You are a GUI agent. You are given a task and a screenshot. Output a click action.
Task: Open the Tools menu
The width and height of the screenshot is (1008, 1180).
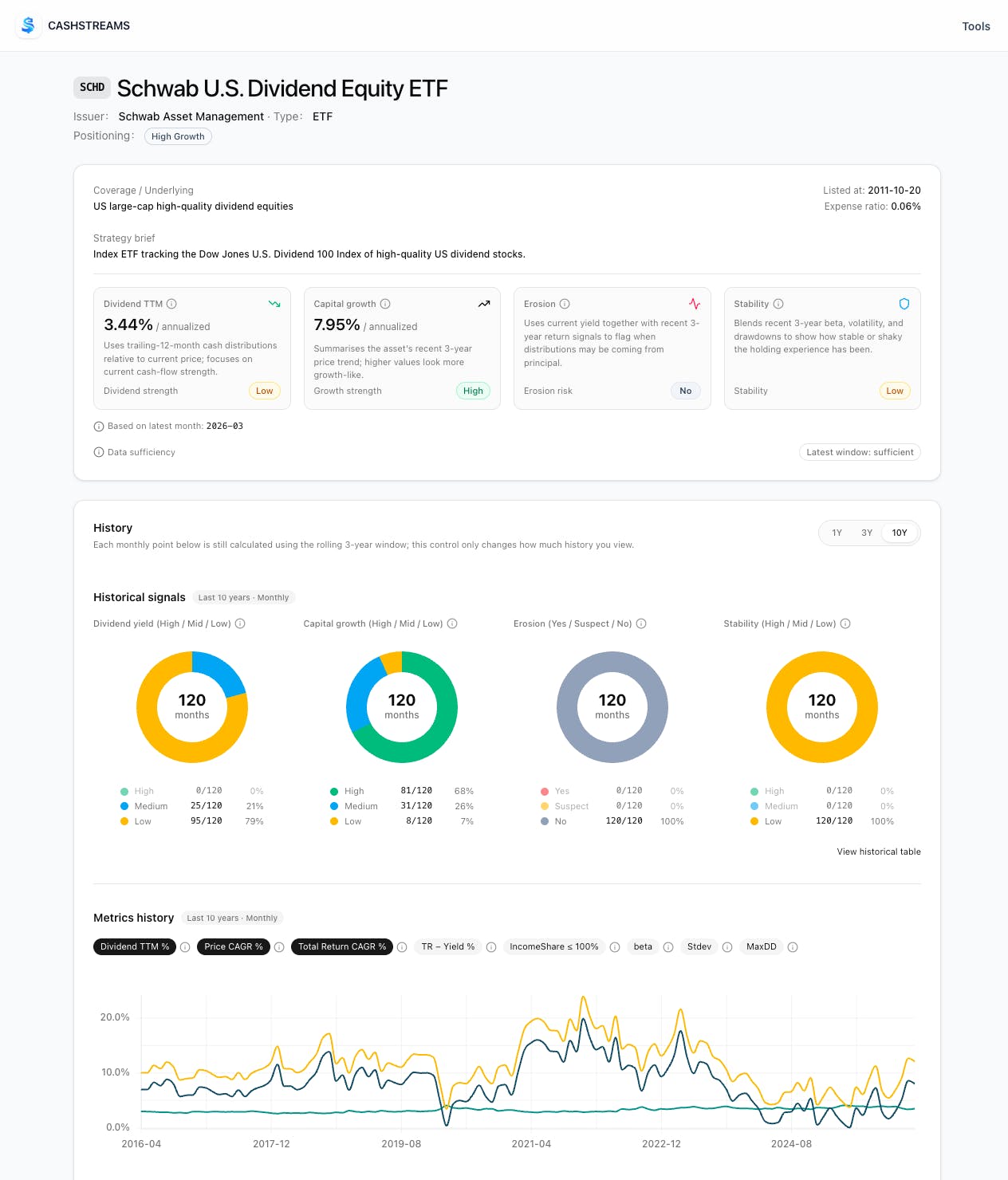976,26
